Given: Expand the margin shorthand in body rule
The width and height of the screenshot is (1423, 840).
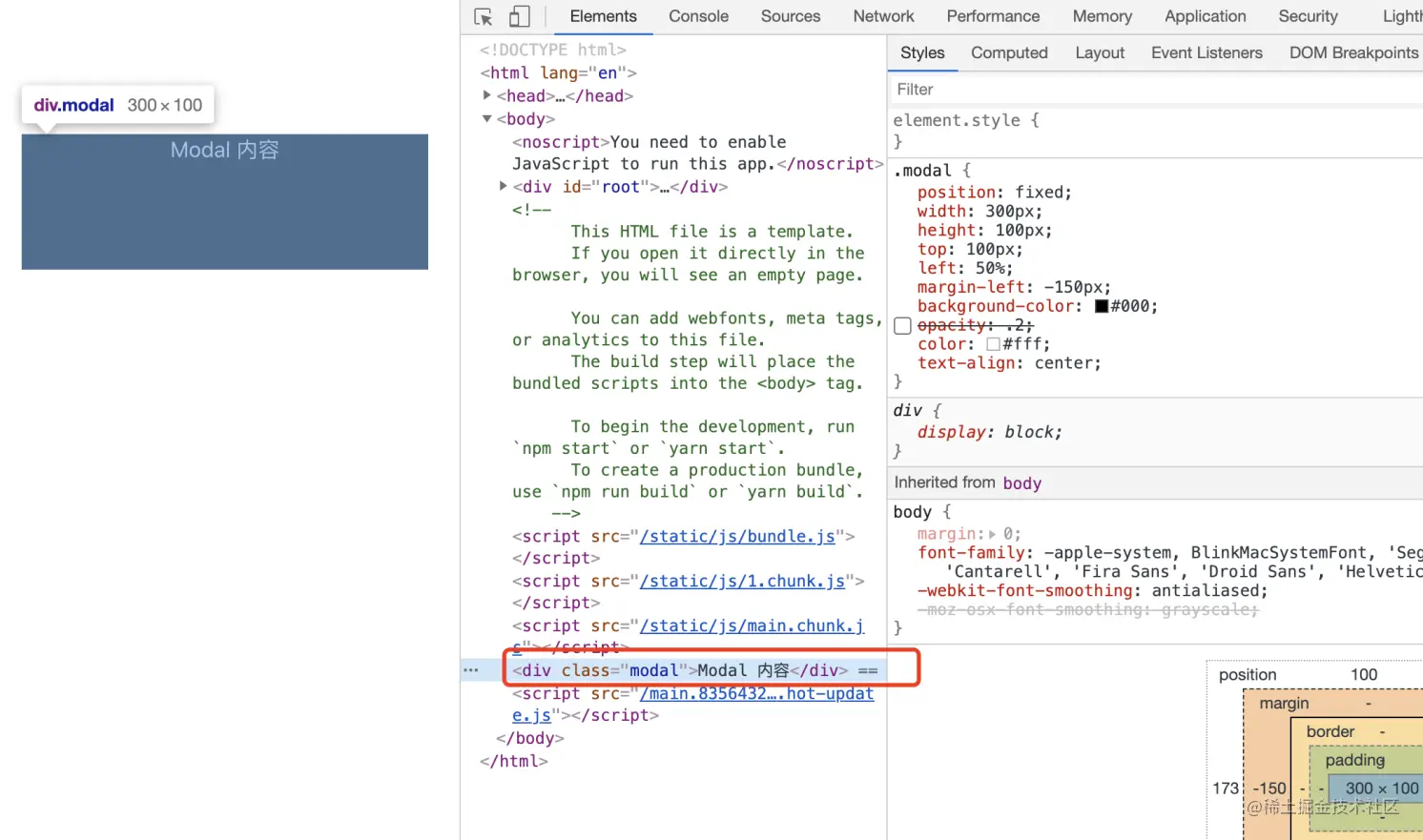Looking at the screenshot, I should (992, 534).
